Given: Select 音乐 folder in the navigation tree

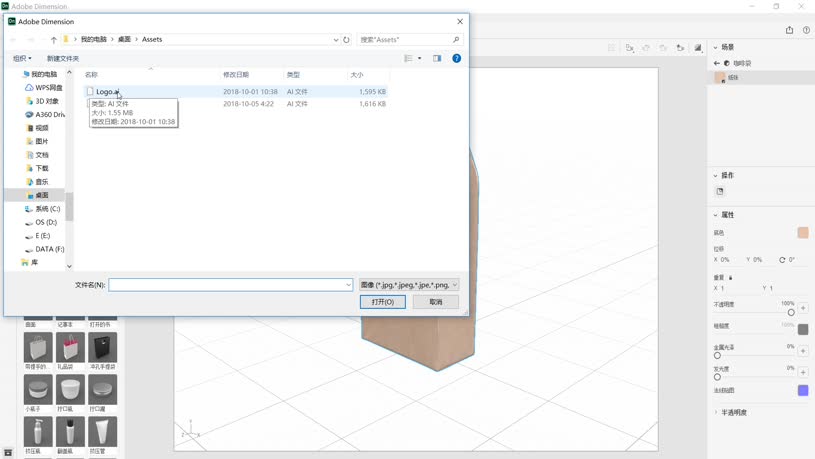Looking at the screenshot, I should pos(37,182).
